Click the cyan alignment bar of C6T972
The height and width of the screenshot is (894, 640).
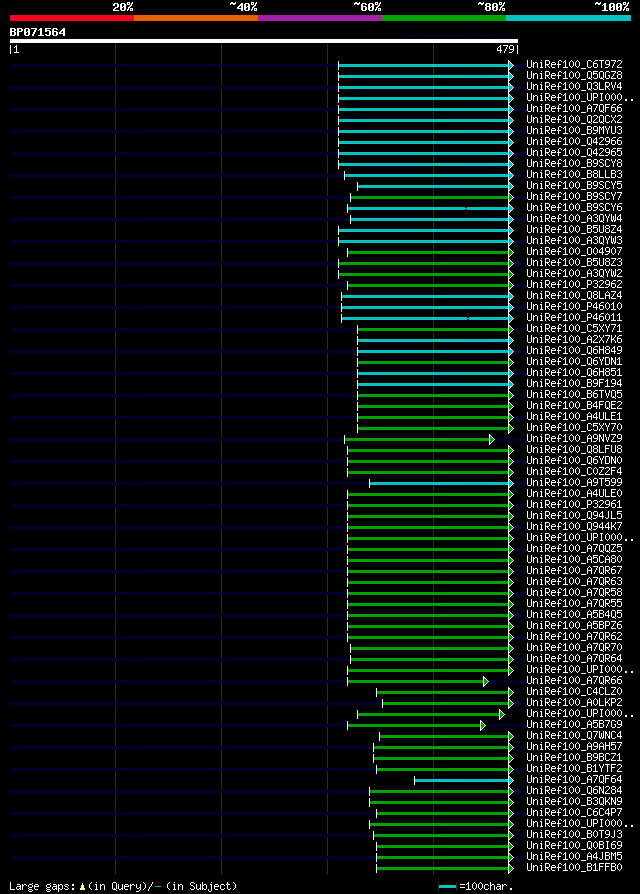click(424, 66)
